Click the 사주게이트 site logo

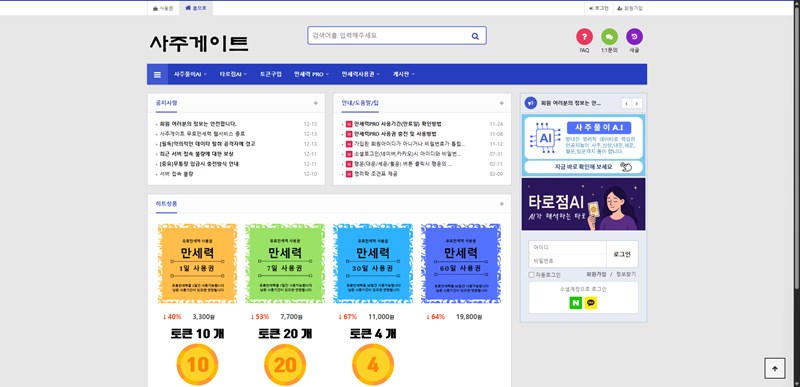coord(199,43)
